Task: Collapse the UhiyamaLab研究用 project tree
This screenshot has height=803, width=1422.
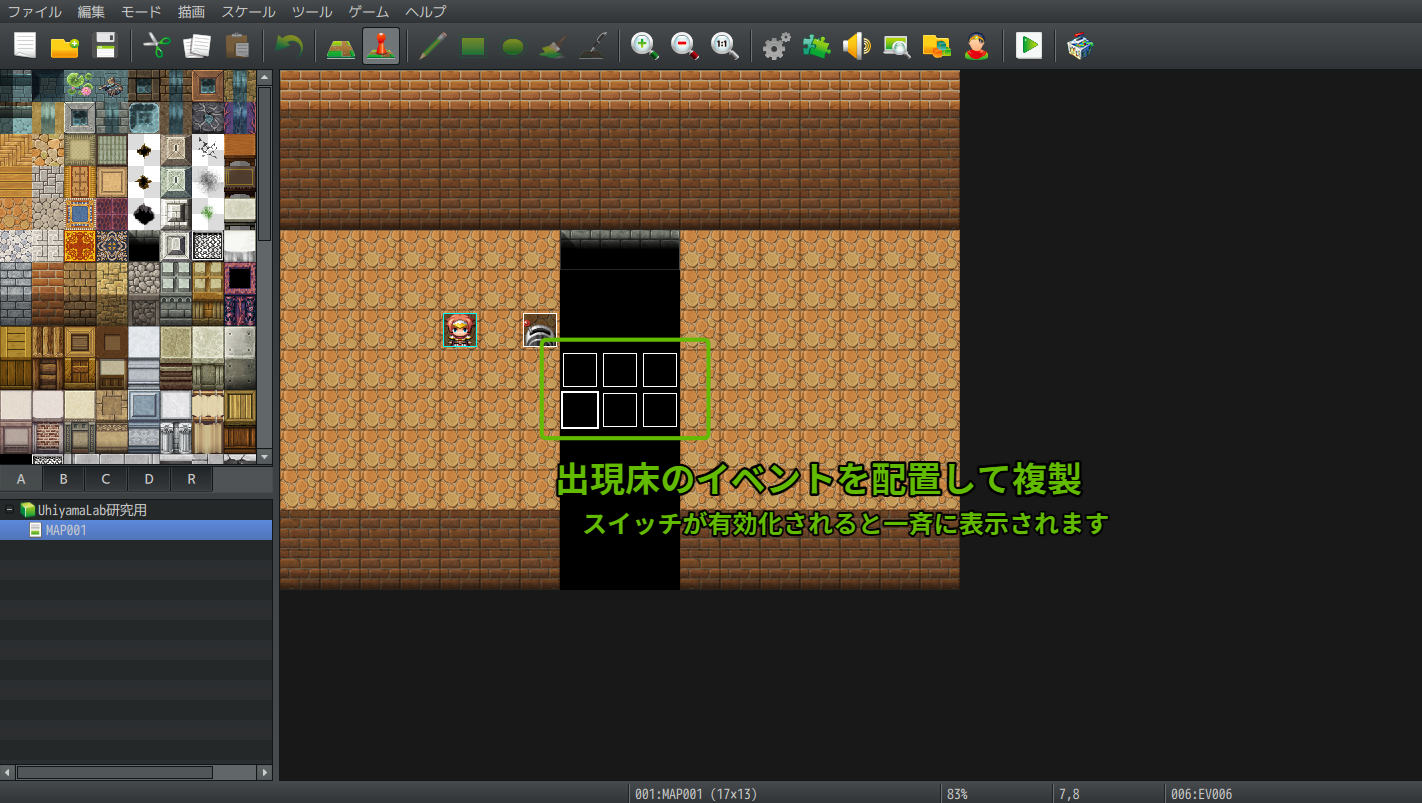Action: (x=10, y=510)
